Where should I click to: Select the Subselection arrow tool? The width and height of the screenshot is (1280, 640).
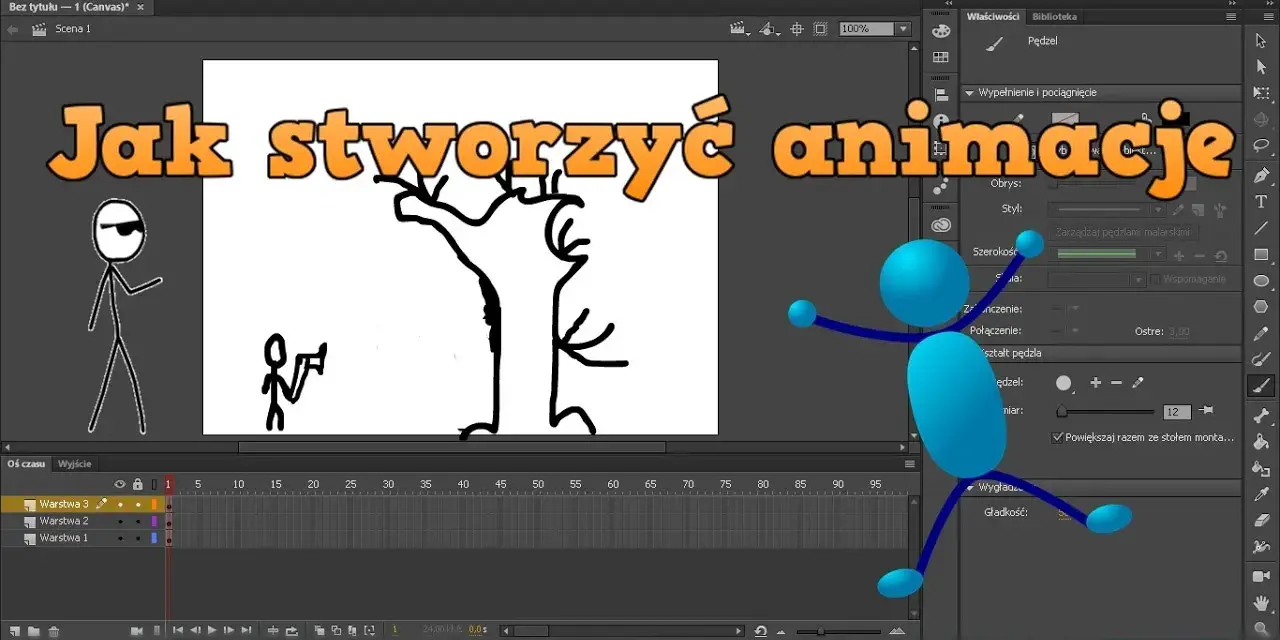point(1261,67)
